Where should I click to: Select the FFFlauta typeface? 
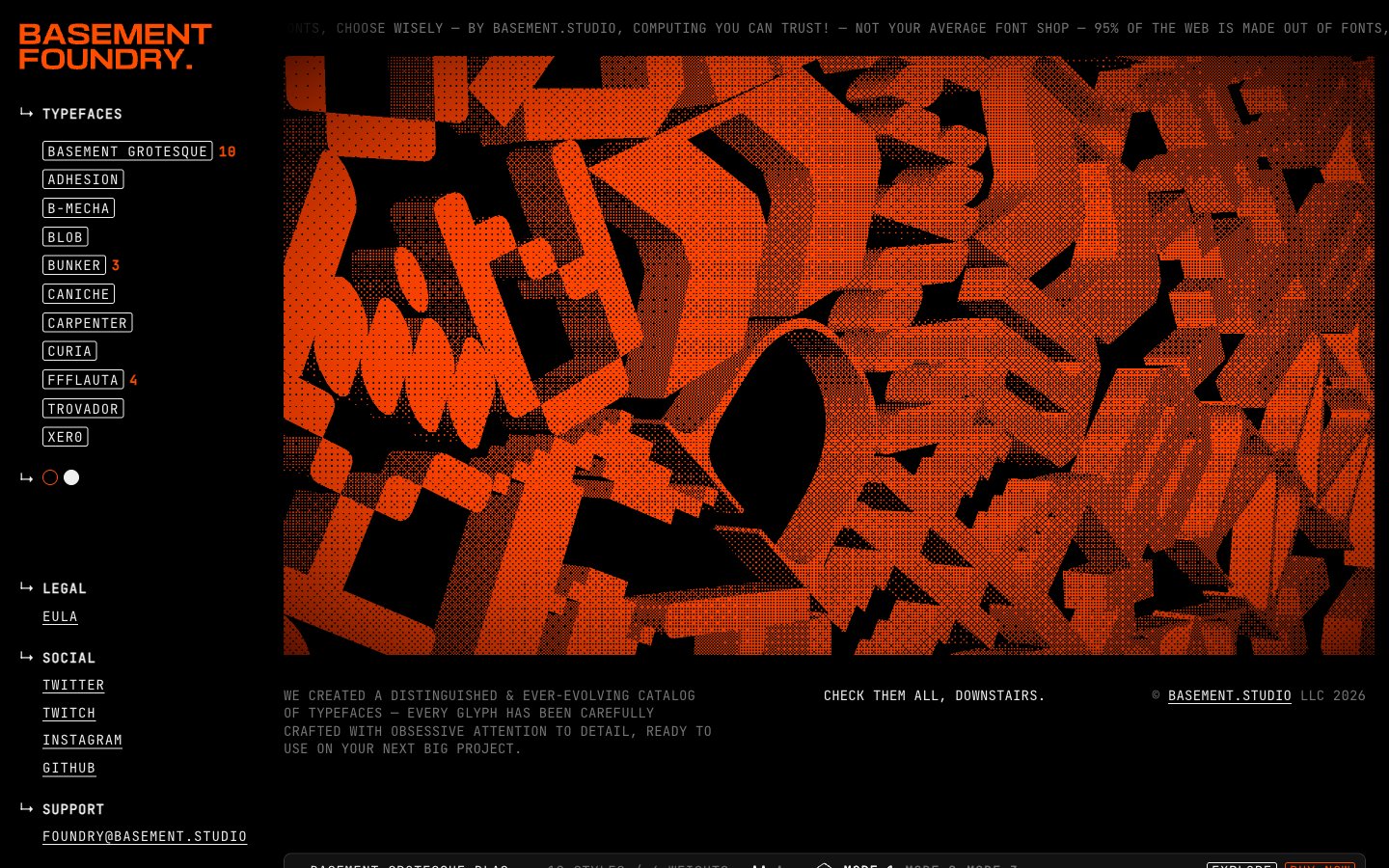point(83,380)
